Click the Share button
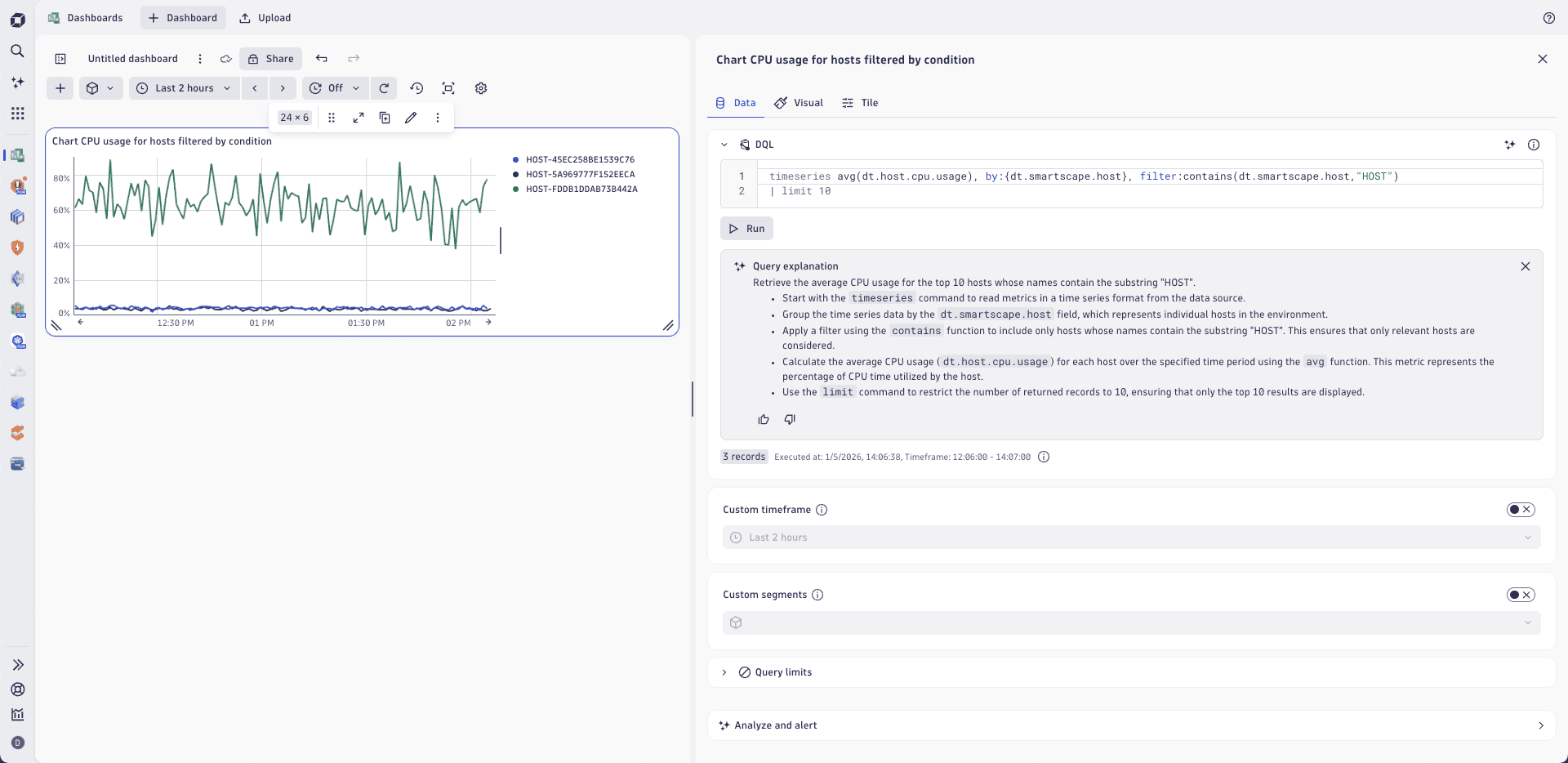This screenshot has height=763, width=1568. (x=270, y=58)
